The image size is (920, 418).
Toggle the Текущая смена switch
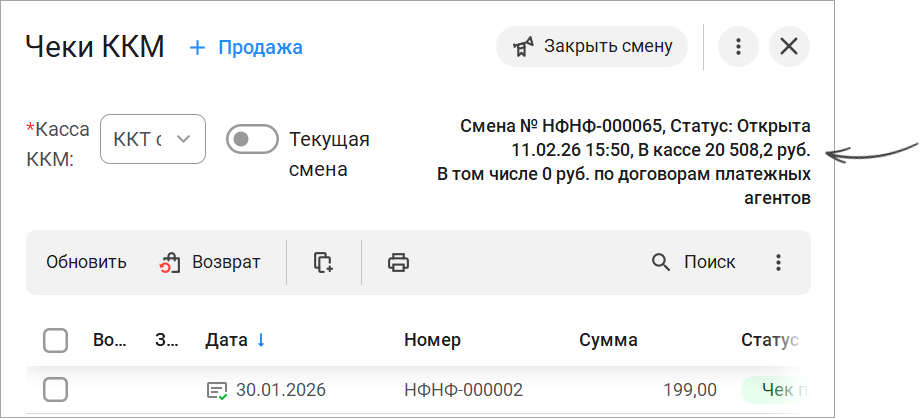tap(251, 139)
